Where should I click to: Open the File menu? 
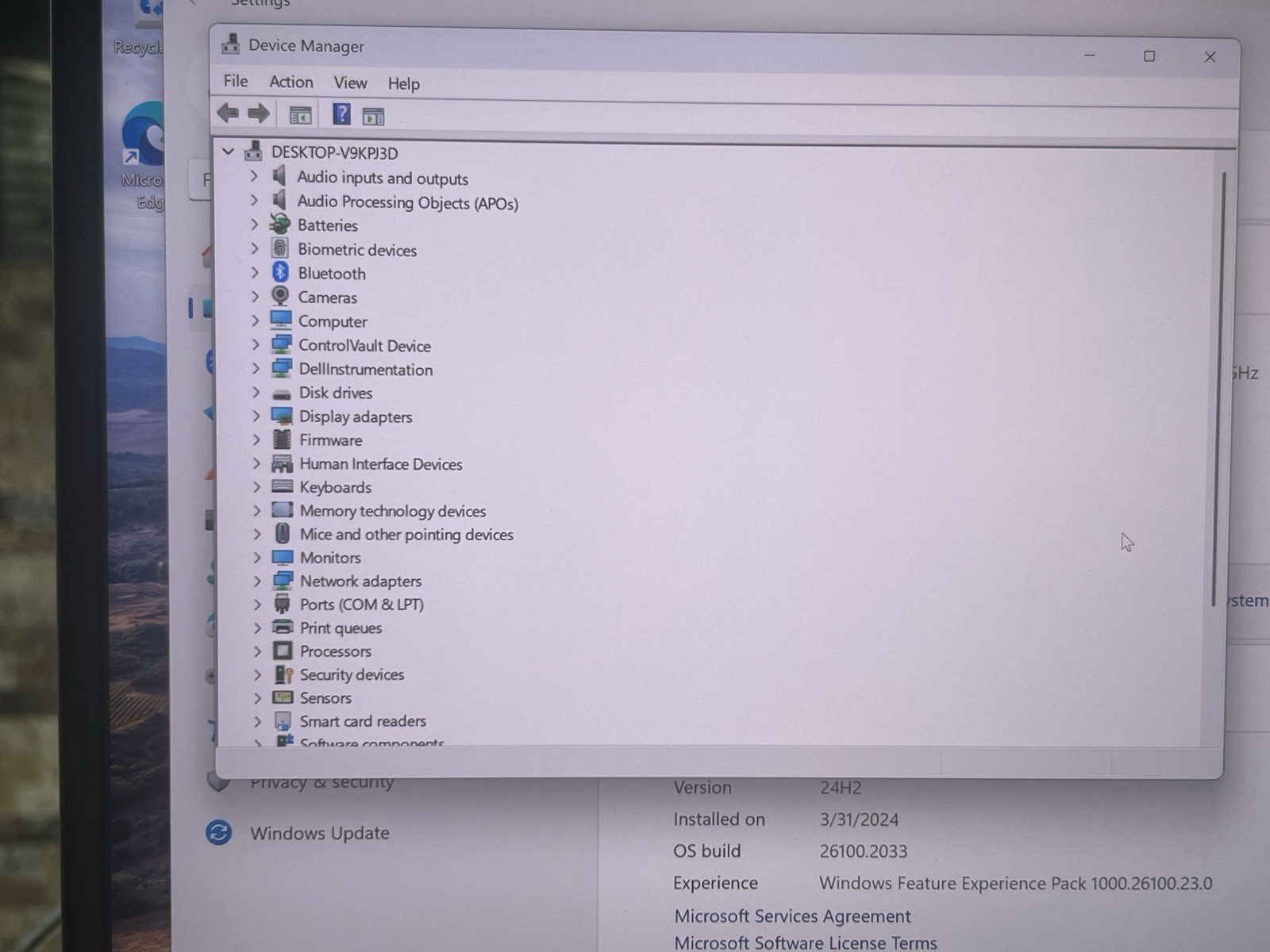click(236, 81)
